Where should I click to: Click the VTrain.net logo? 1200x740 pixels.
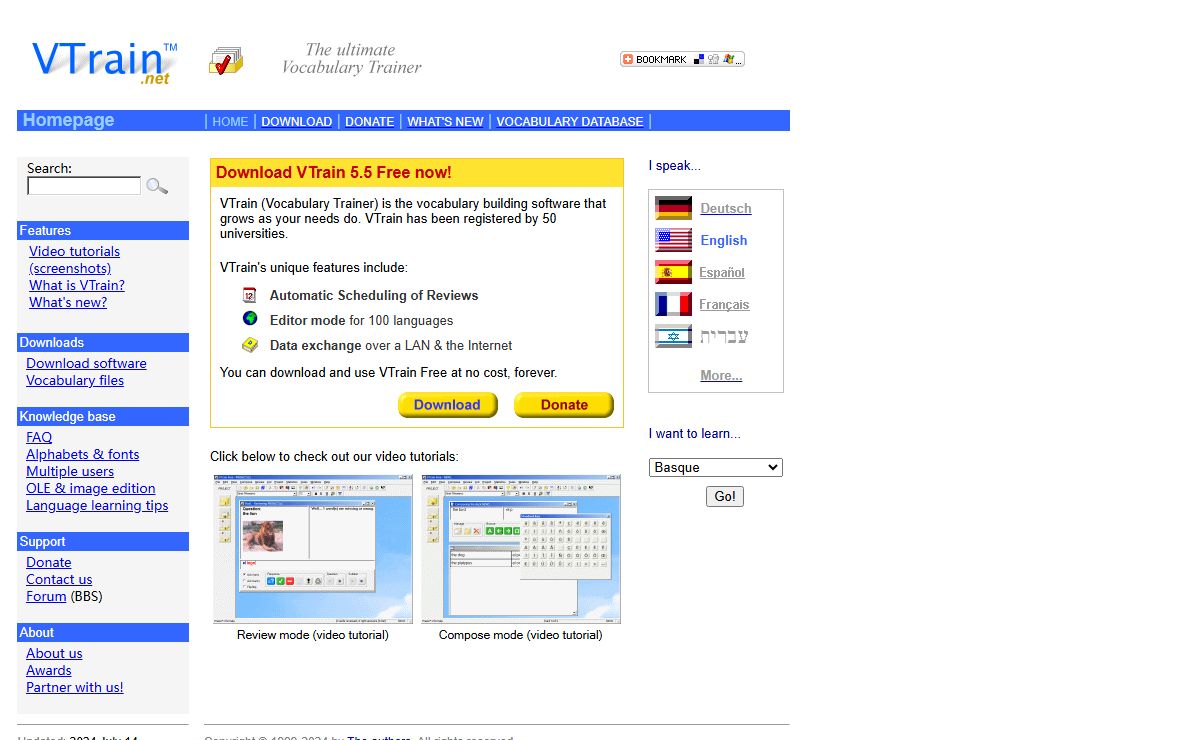point(104,62)
